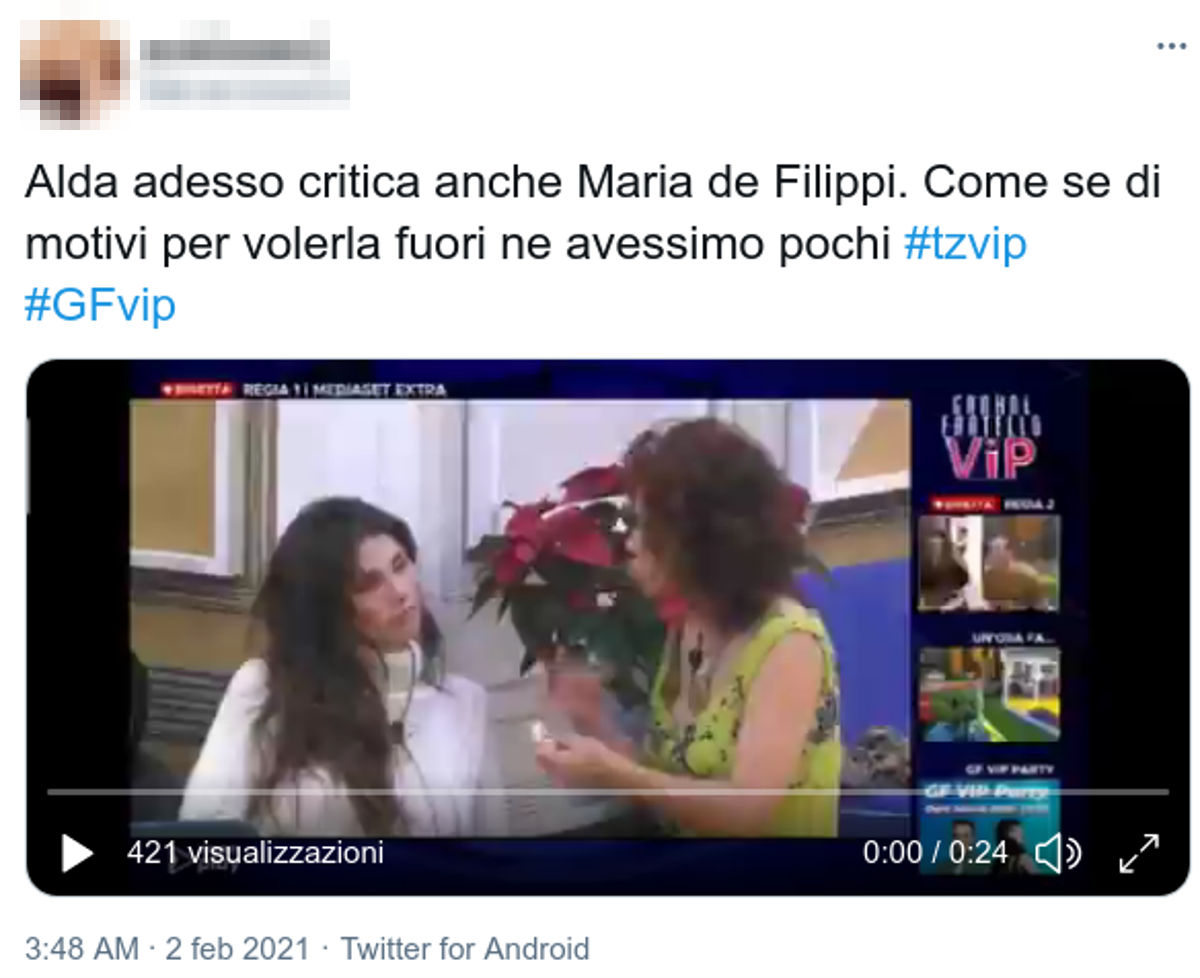Open the #tzvip hashtag link

(965, 243)
